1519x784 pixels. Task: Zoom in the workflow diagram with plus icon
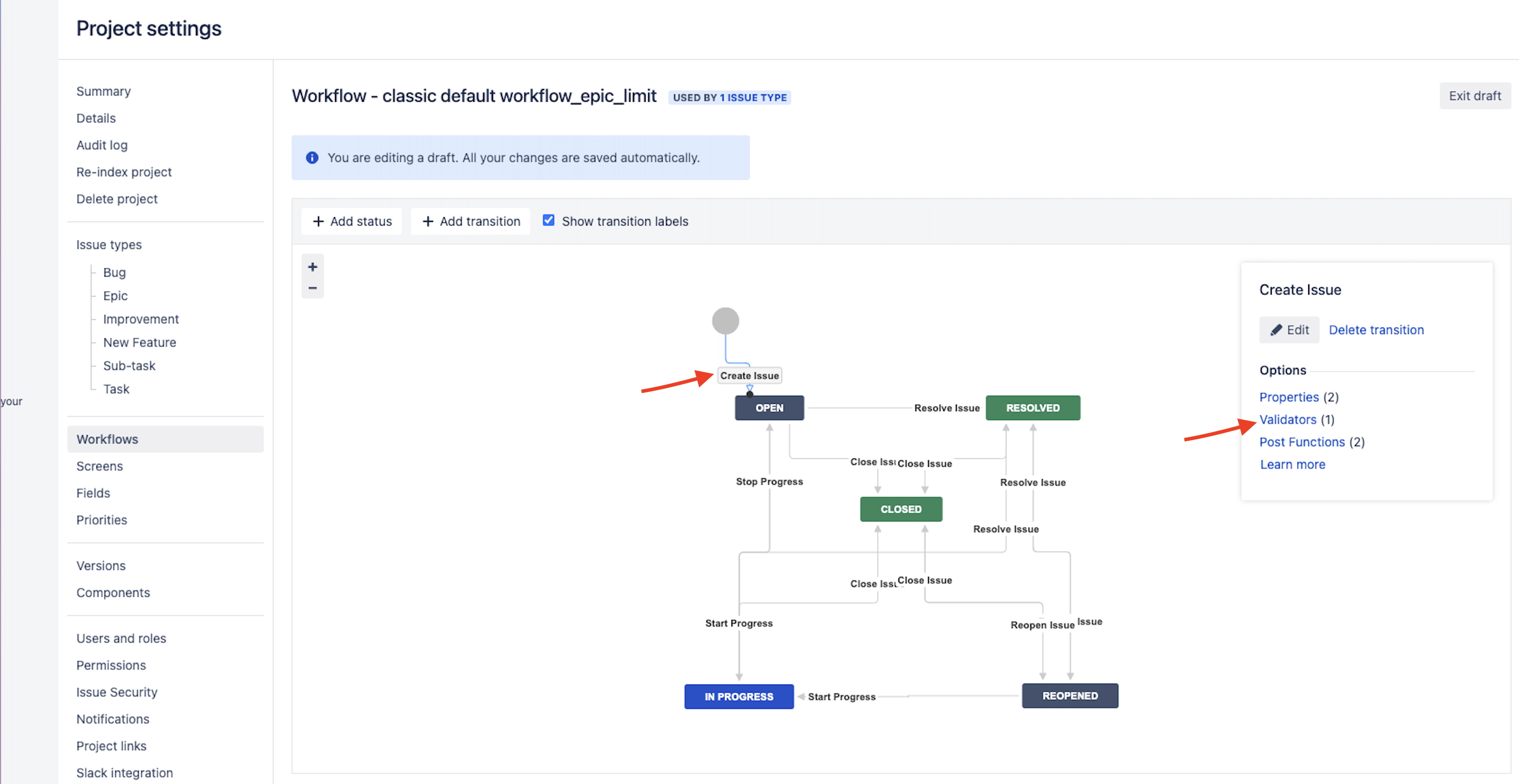pyautogui.click(x=313, y=266)
